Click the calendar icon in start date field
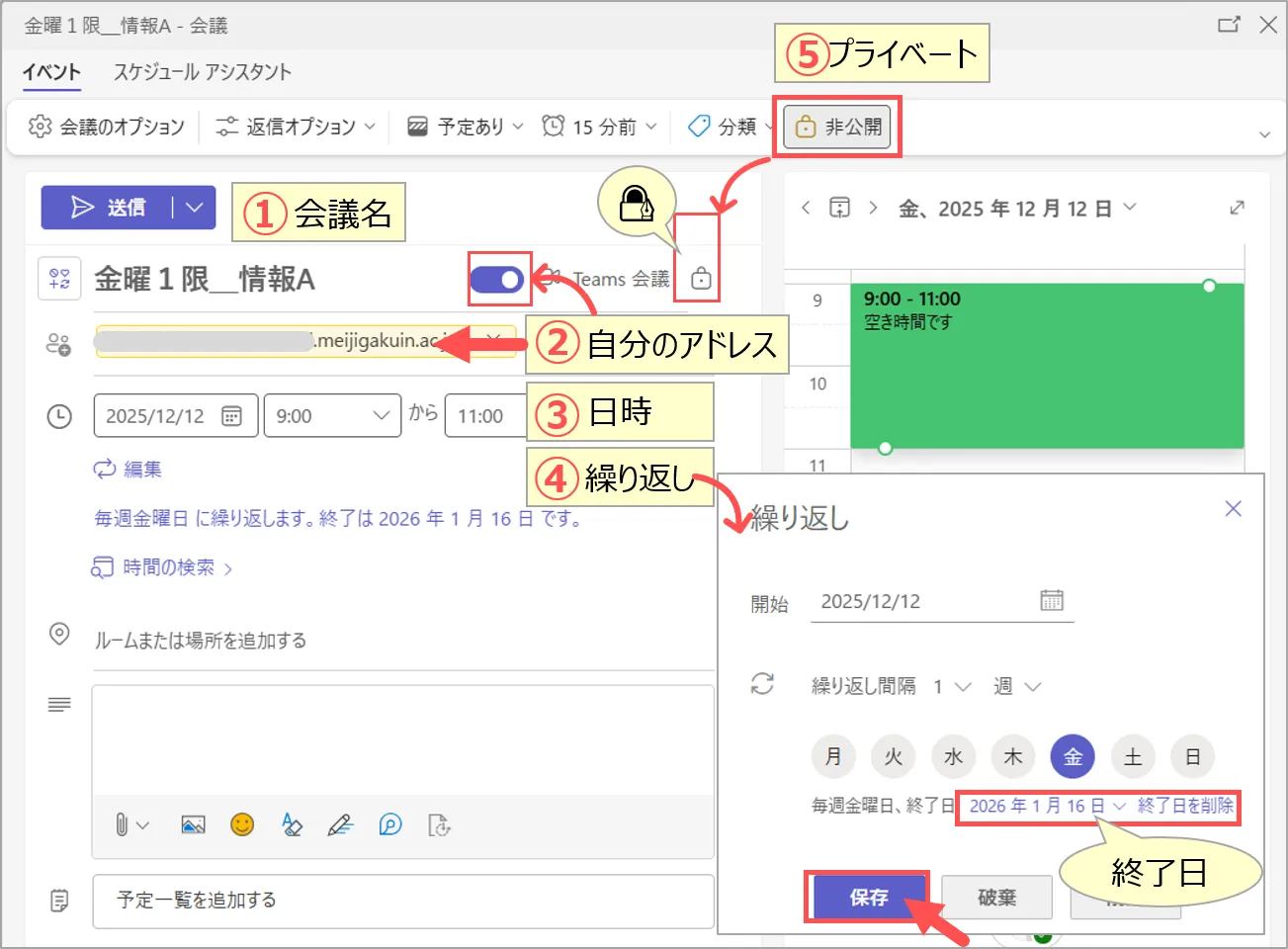The height and width of the screenshot is (949, 1288). pos(232,416)
